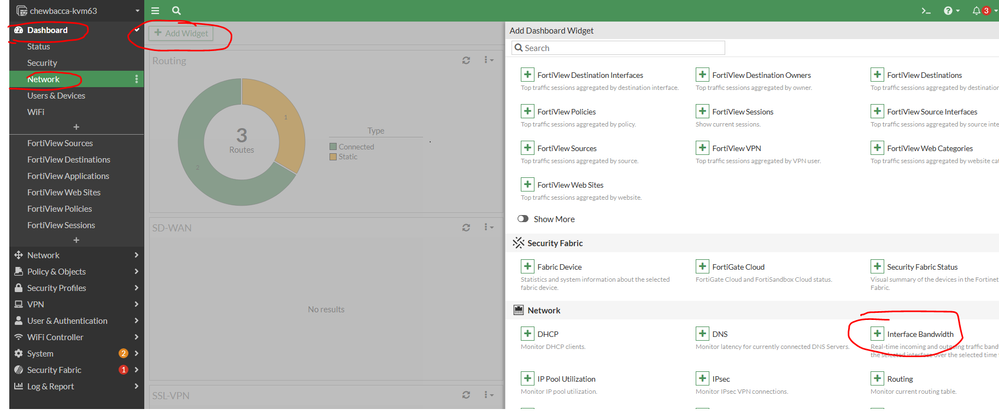999x412 pixels.
Task: Open FortiView Web Sites monitor in sidebar
Action: 64,192
